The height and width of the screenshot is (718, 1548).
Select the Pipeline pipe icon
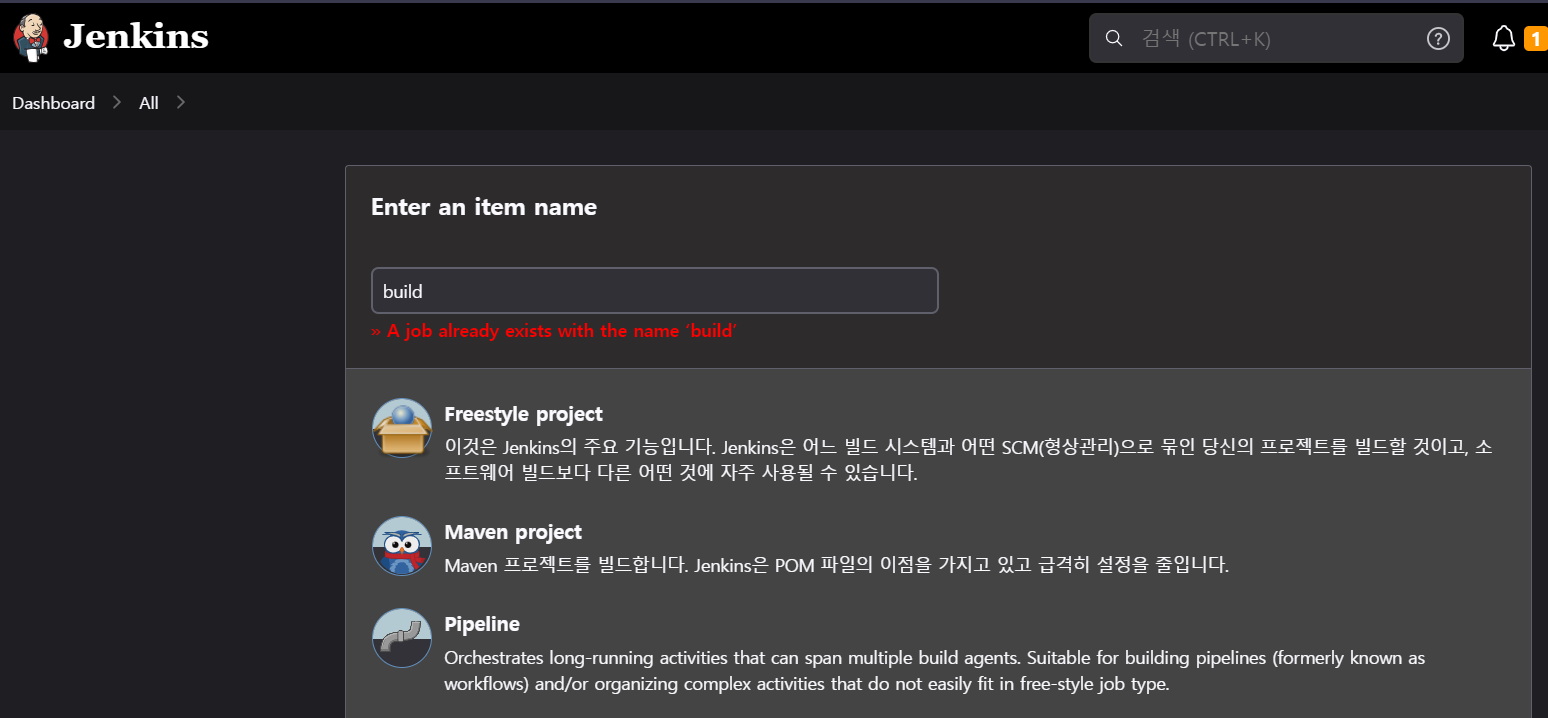pyautogui.click(x=402, y=638)
